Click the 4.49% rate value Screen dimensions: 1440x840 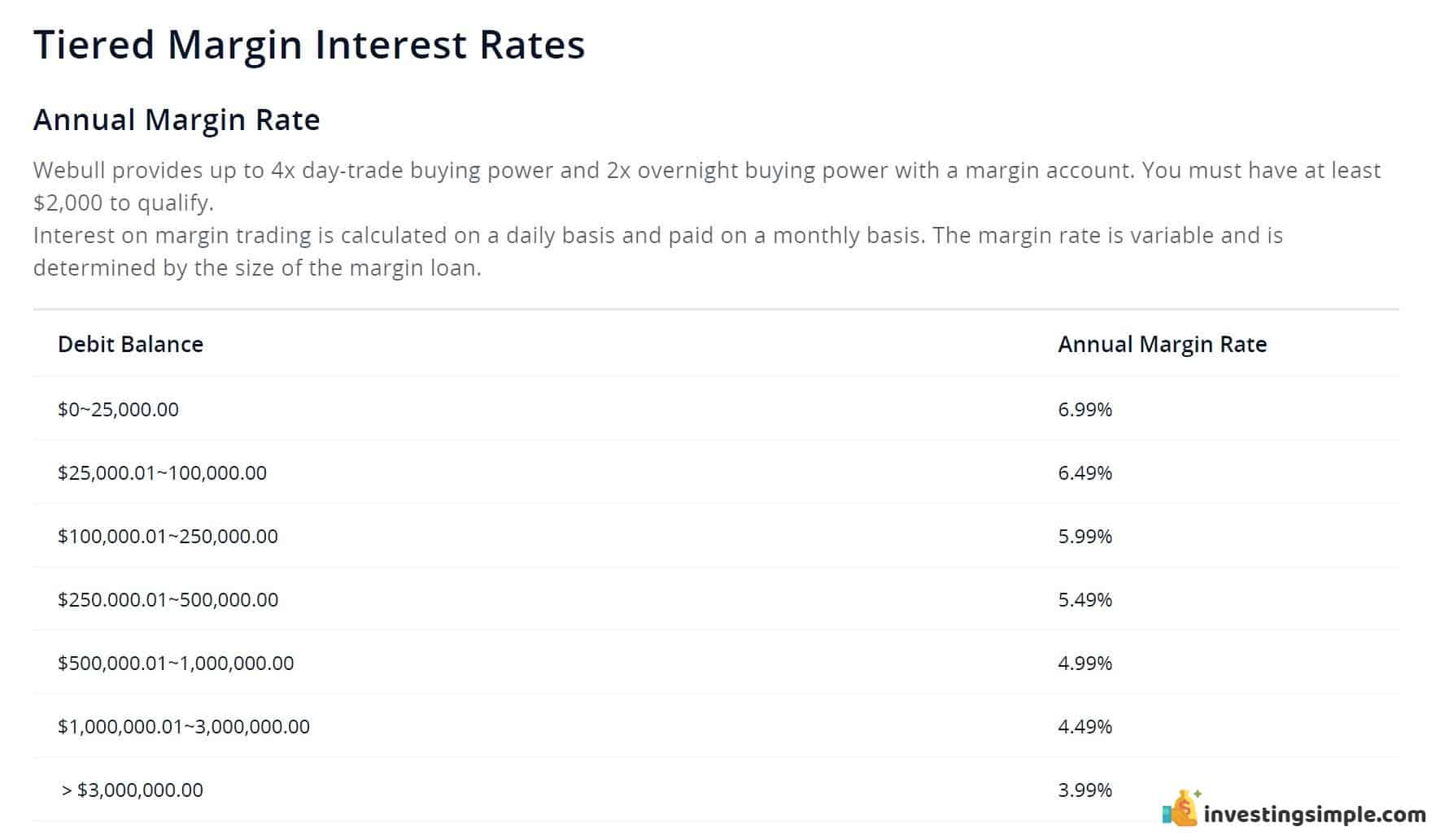1085,726
